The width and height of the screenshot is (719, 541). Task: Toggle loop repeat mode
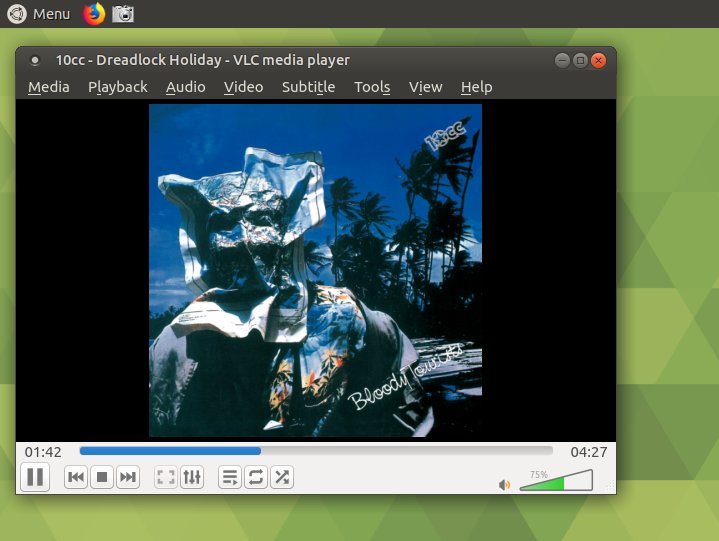[x=256, y=477]
